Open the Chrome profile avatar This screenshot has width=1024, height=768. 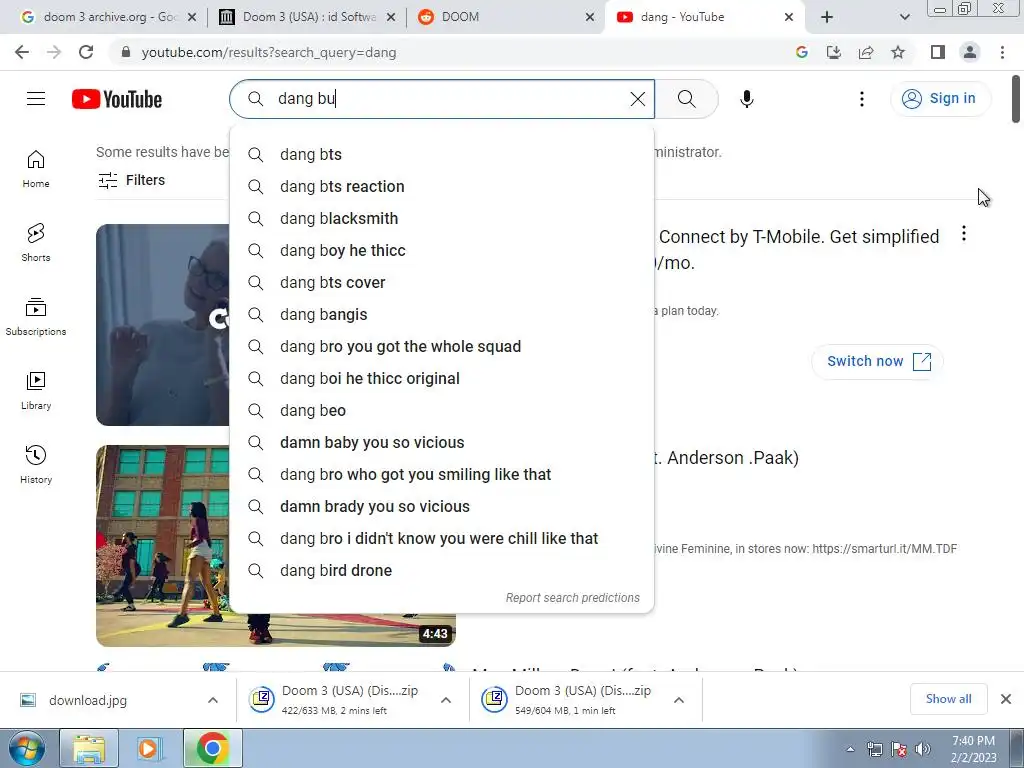point(970,52)
